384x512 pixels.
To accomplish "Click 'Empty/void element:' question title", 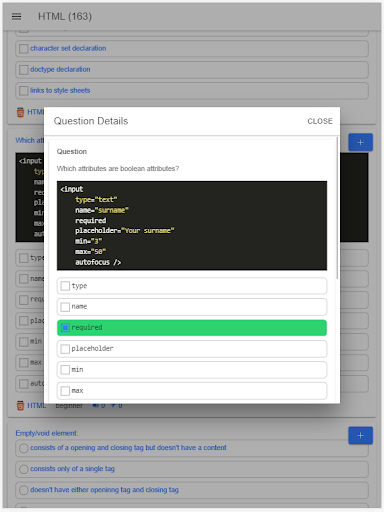I will 46,433.
